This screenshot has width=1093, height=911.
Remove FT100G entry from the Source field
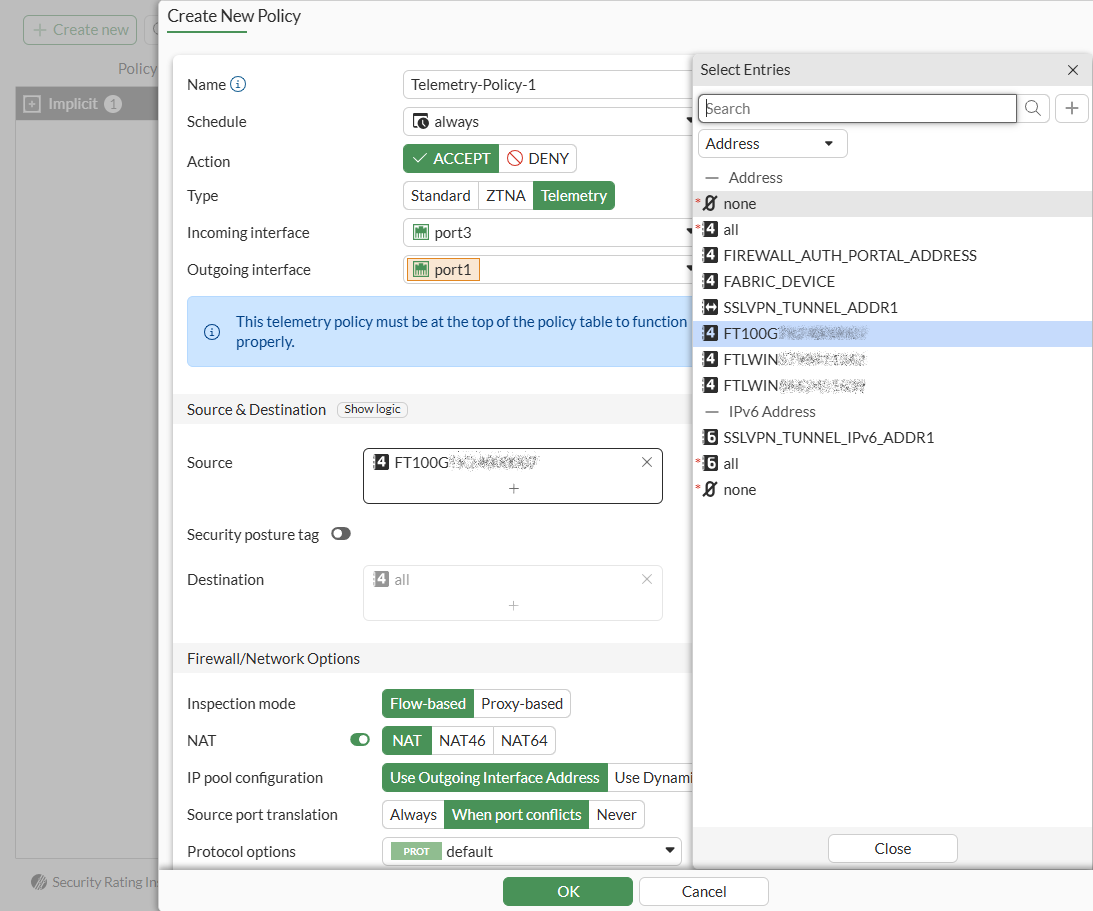pos(646,462)
